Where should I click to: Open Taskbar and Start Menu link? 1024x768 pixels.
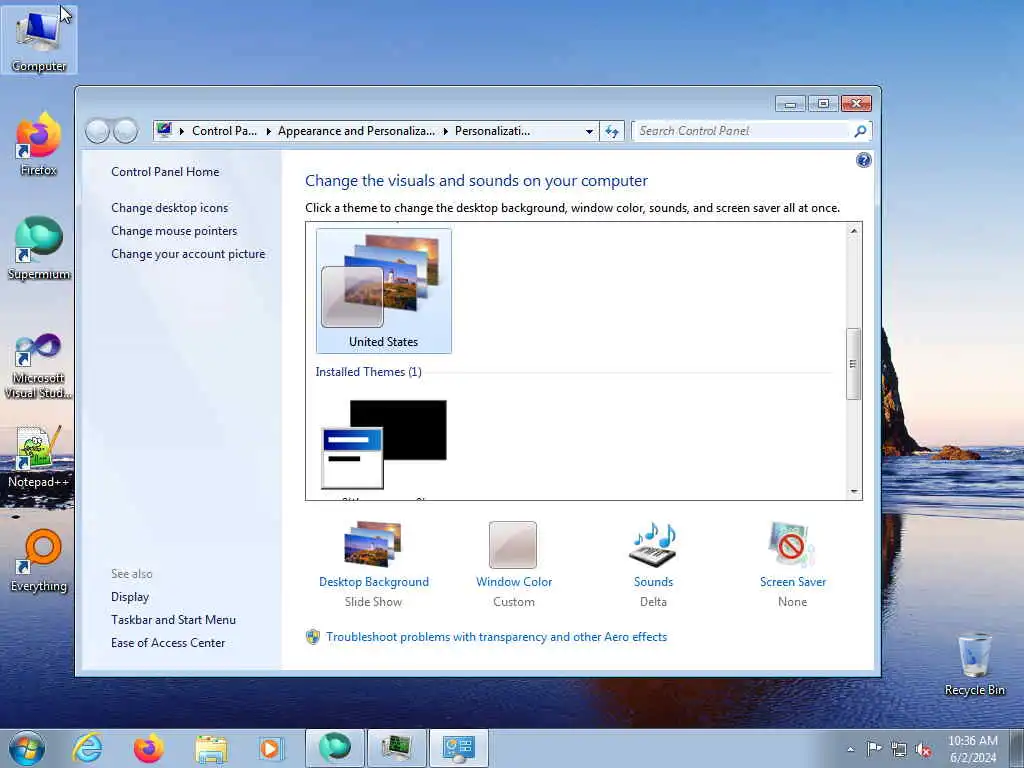click(x=174, y=620)
